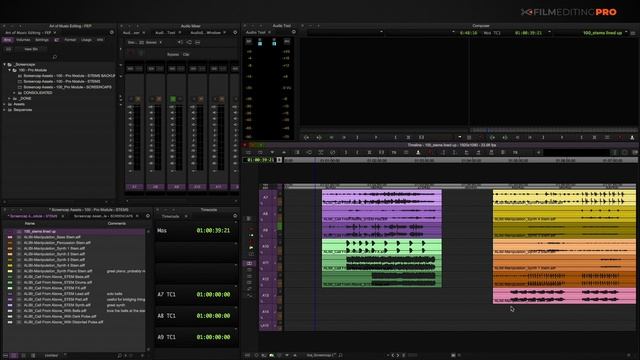Click the Clip mode button in Audio Mixer
Image resolution: width=640 pixels, height=360 pixels.
pos(186,54)
